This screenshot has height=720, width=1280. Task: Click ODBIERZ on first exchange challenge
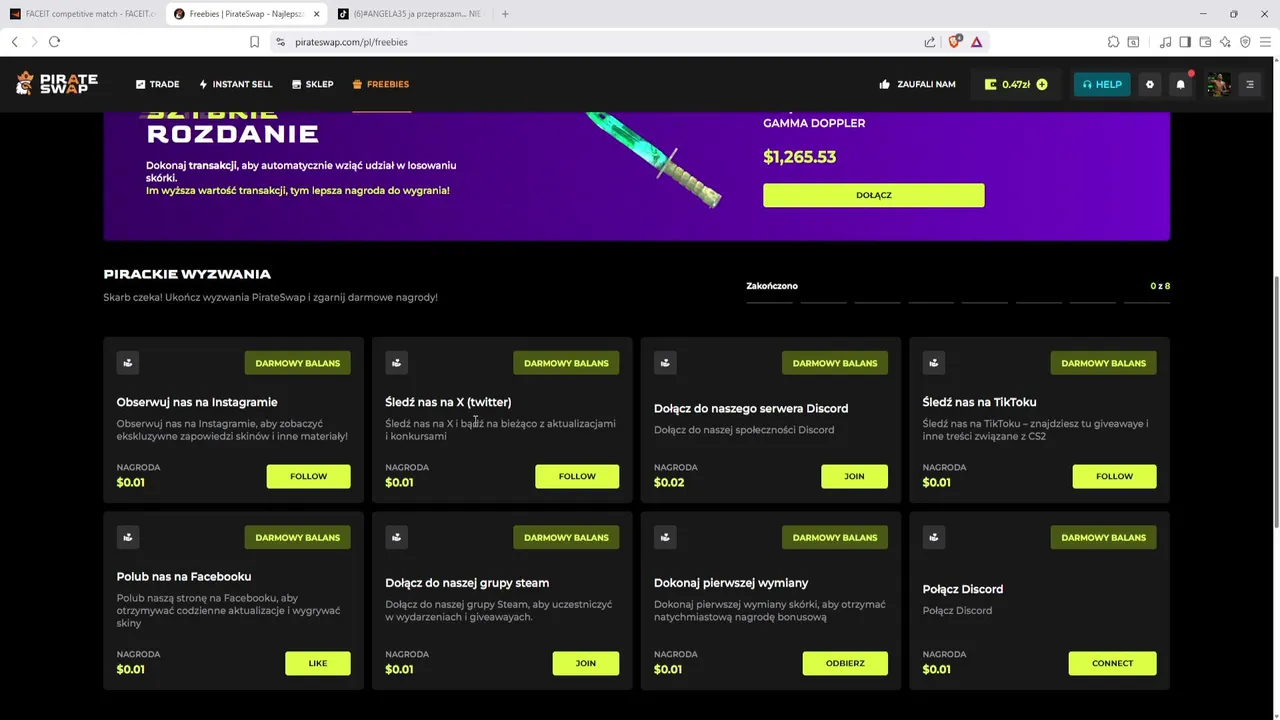pyautogui.click(x=845, y=663)
